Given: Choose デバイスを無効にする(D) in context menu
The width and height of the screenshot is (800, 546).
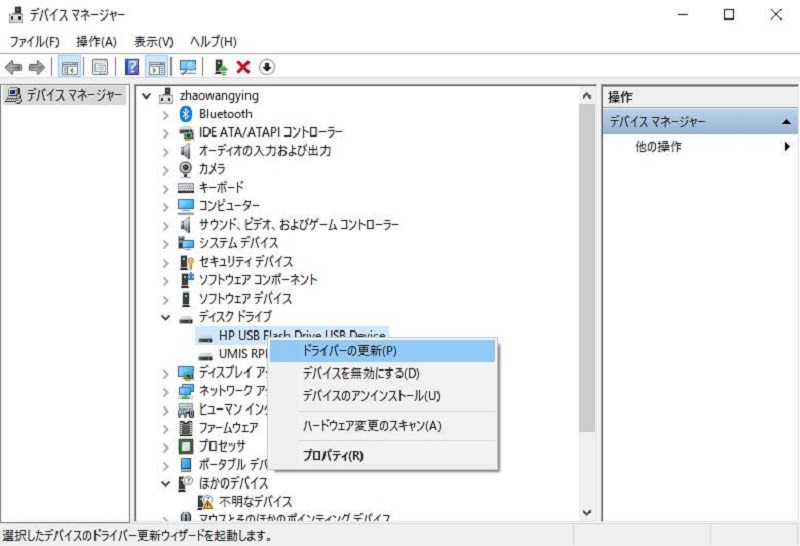Looking at the screenshot, I should pyautogui.click(x=383, y=373).
